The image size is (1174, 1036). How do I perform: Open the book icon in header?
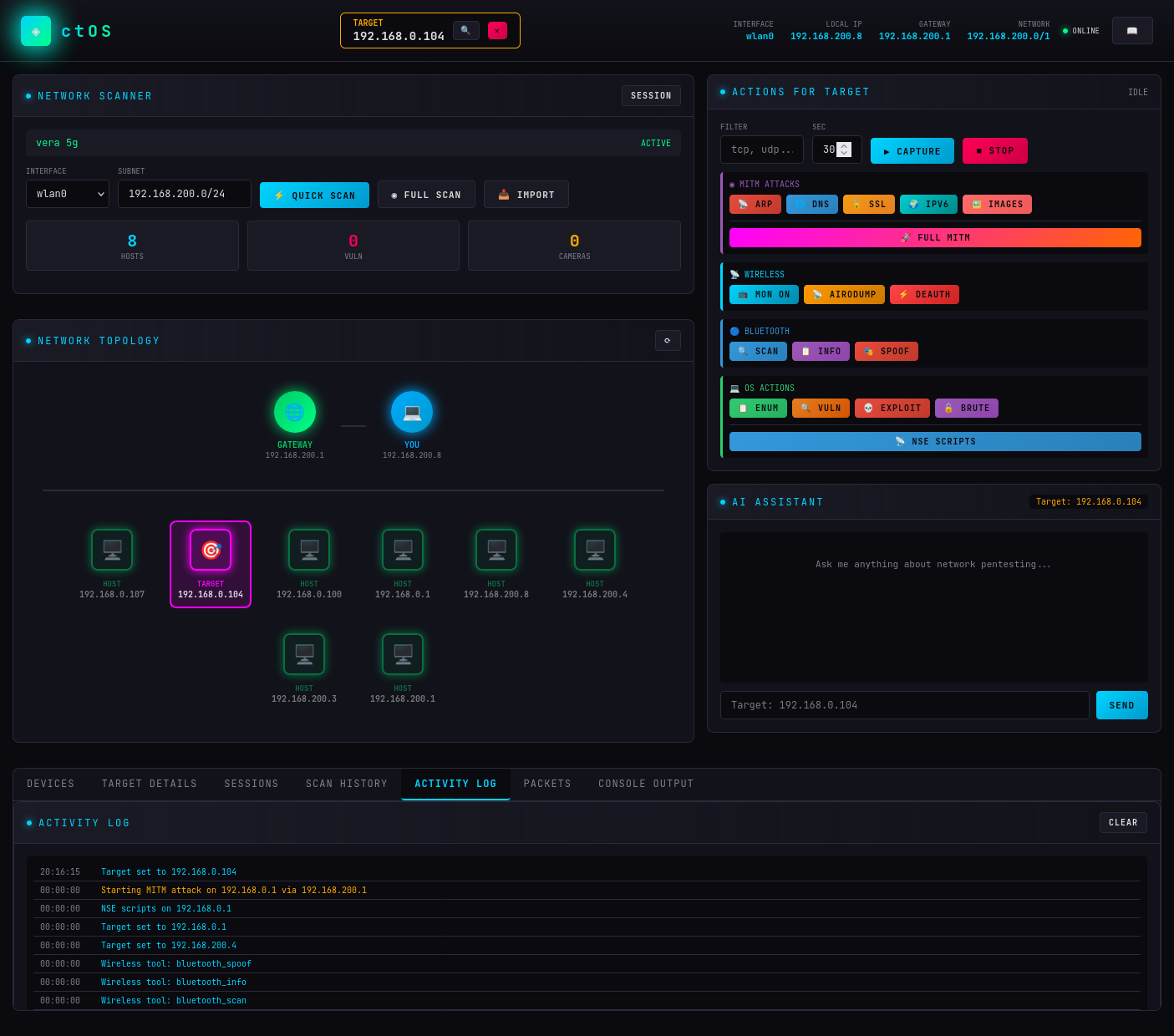(1132, 30)
